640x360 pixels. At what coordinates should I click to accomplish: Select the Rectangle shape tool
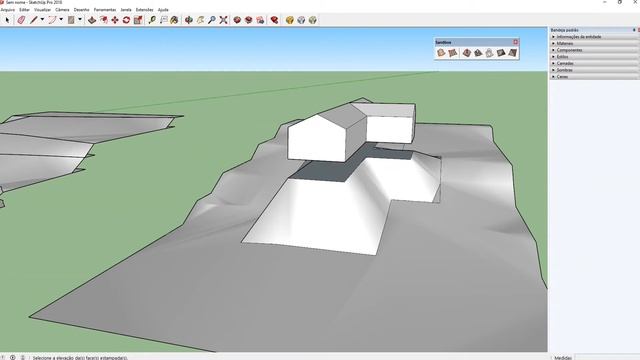(x=71, y=20)
